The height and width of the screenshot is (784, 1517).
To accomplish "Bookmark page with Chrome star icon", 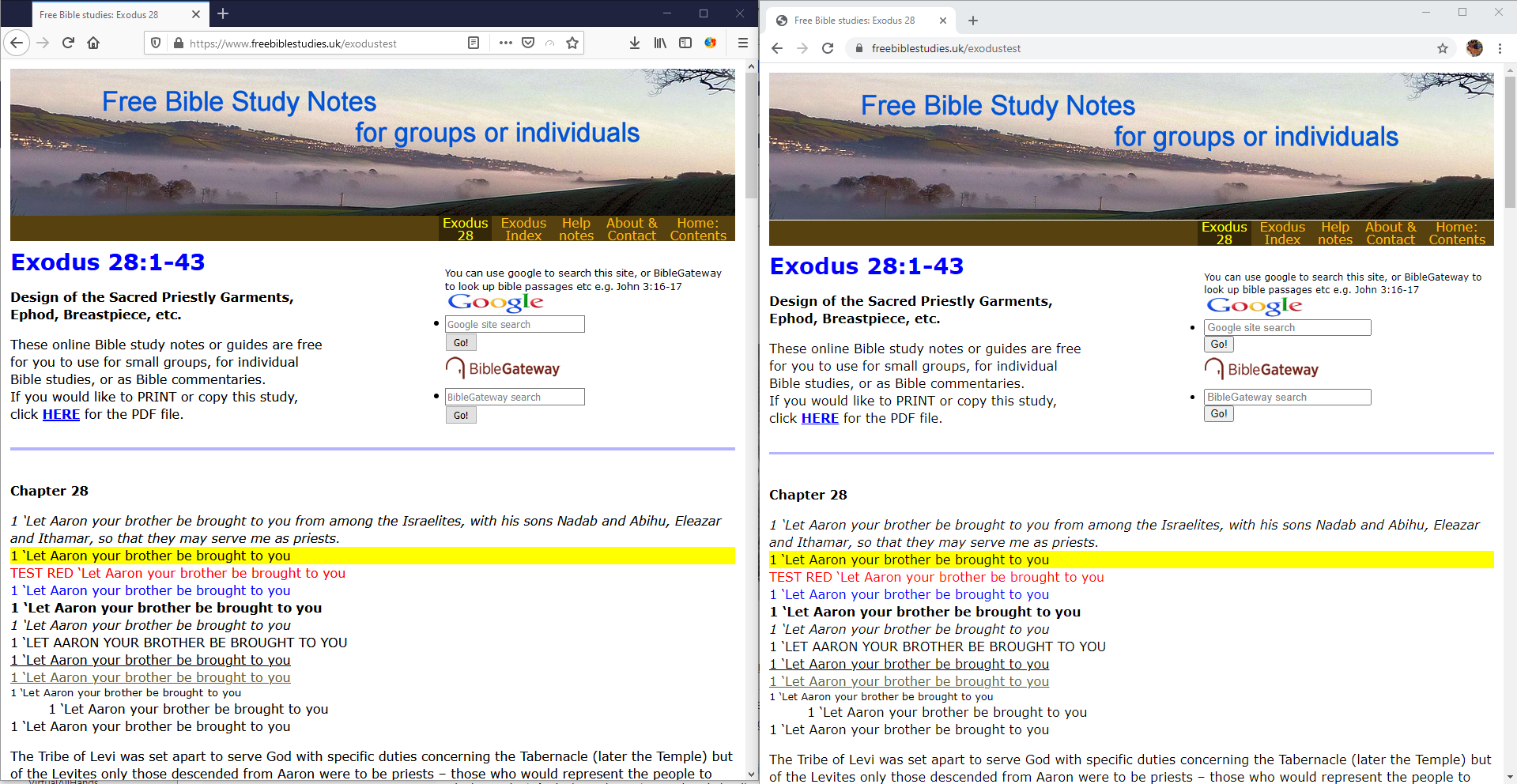I will coord(1443,48).
